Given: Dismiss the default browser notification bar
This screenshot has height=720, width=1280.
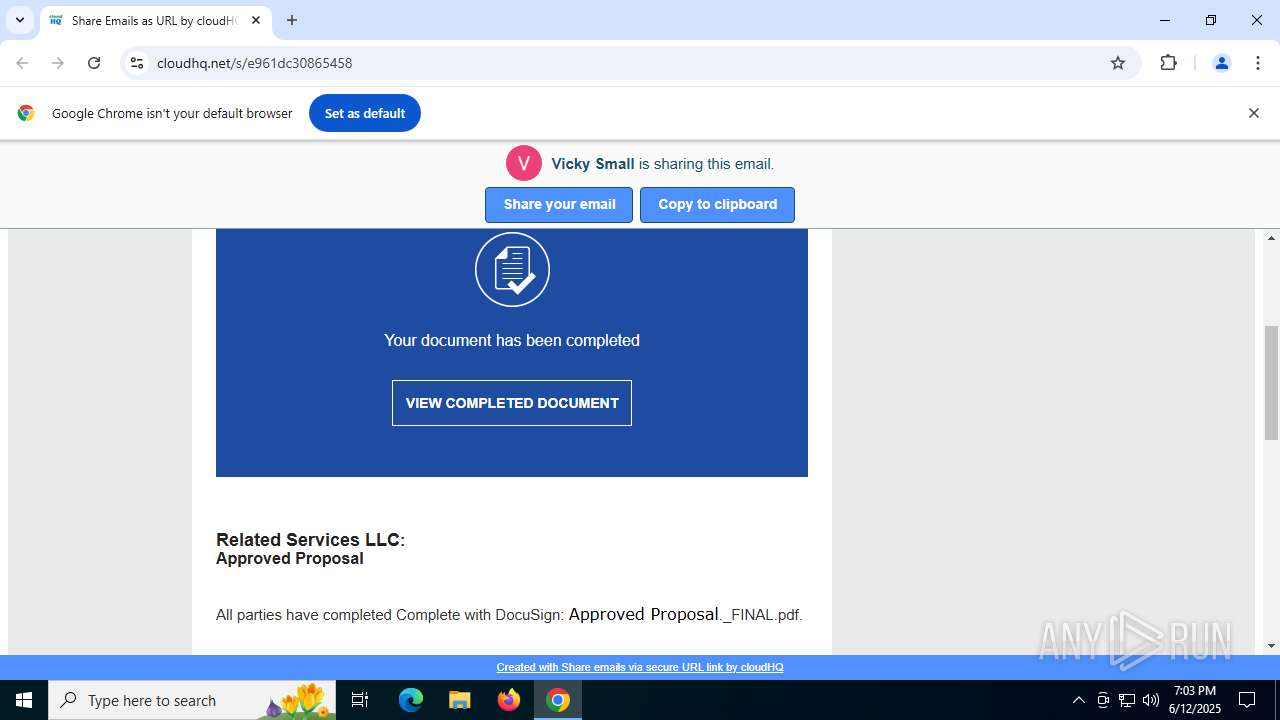Looking at the screenshot, I should coord(1253,113).
